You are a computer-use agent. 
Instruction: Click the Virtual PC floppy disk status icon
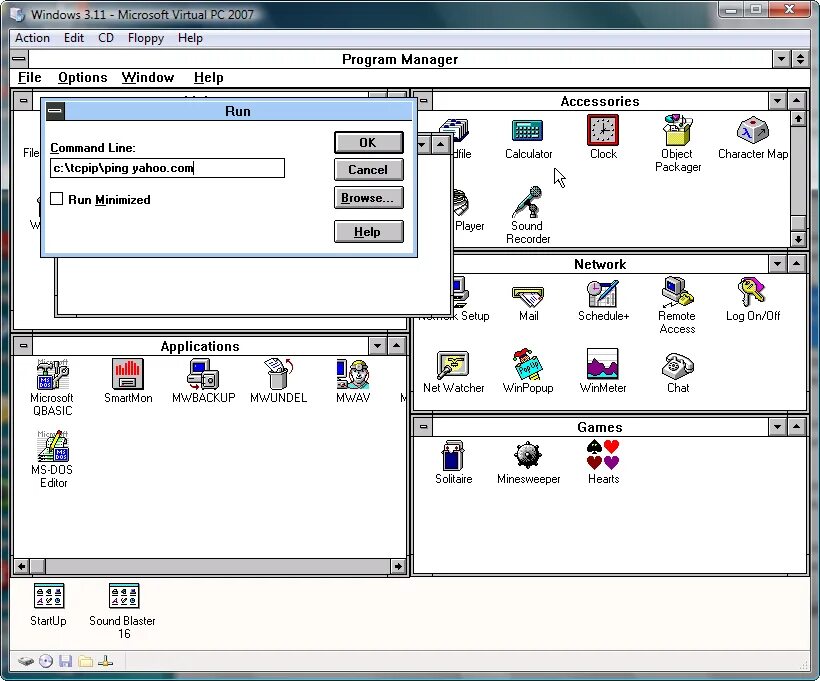click(65, 662)
